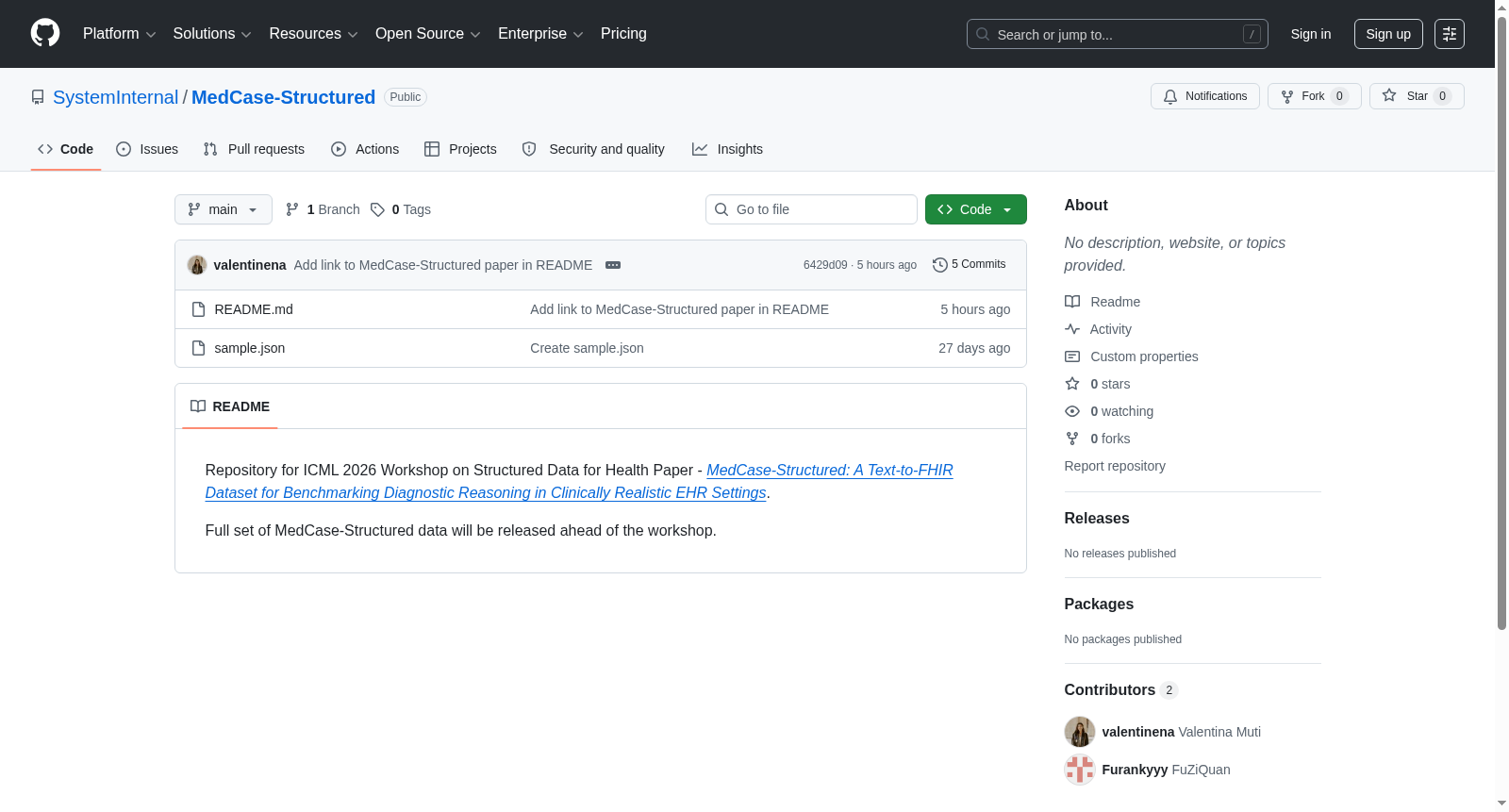Click the fork icon in the Fork button
Viewport: 1509px width, 812px height.
(x=1287, y=96)
